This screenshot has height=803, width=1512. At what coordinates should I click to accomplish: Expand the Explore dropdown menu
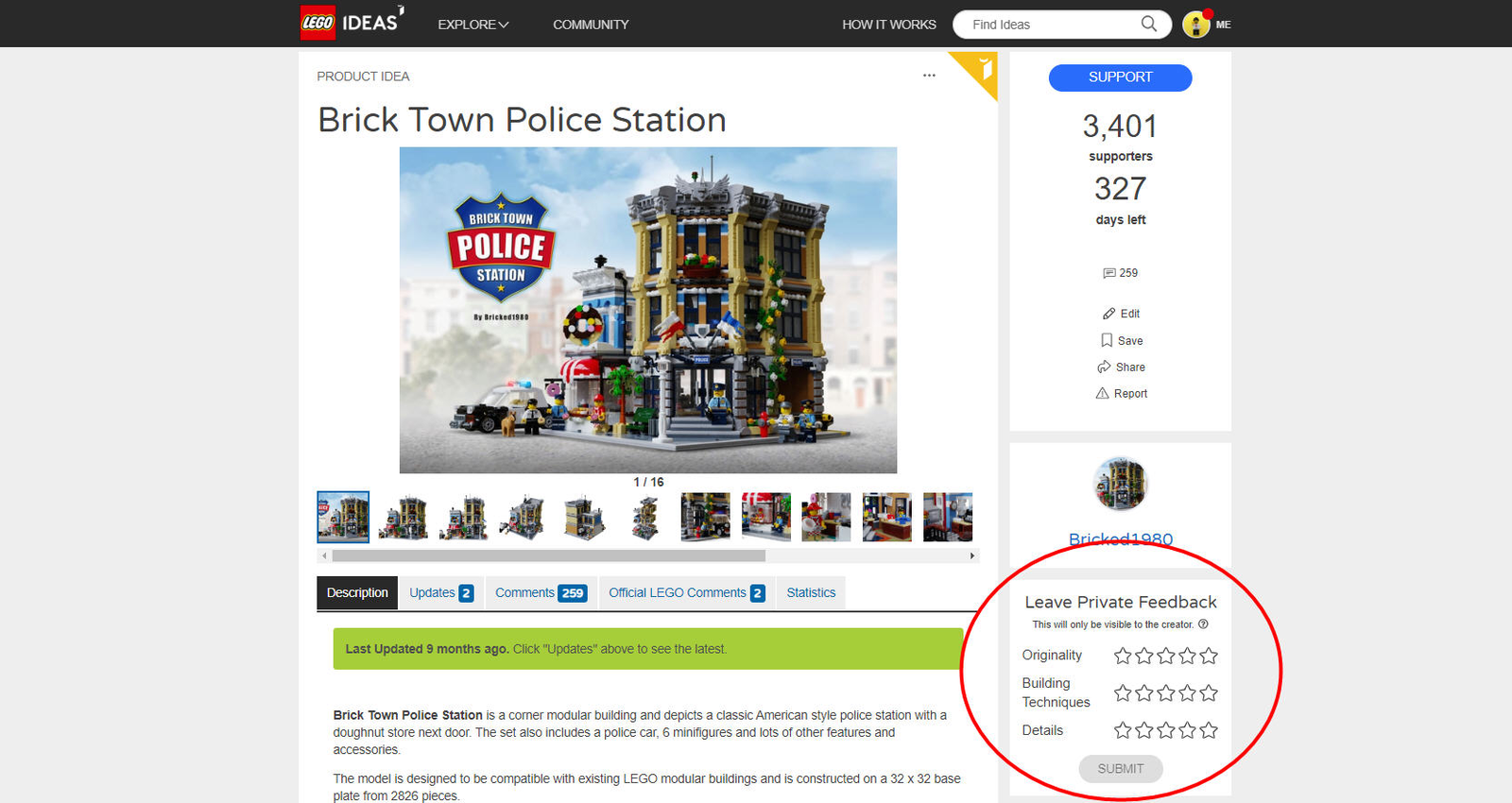click(472, 25)
